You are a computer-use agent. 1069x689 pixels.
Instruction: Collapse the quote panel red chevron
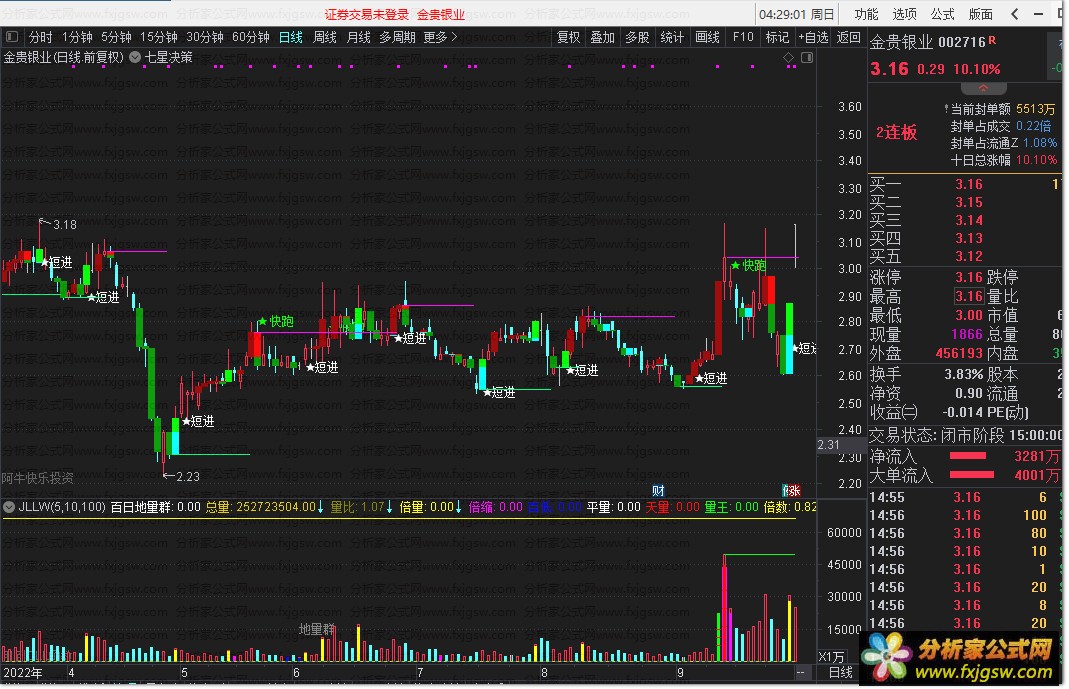coord(984,89)
